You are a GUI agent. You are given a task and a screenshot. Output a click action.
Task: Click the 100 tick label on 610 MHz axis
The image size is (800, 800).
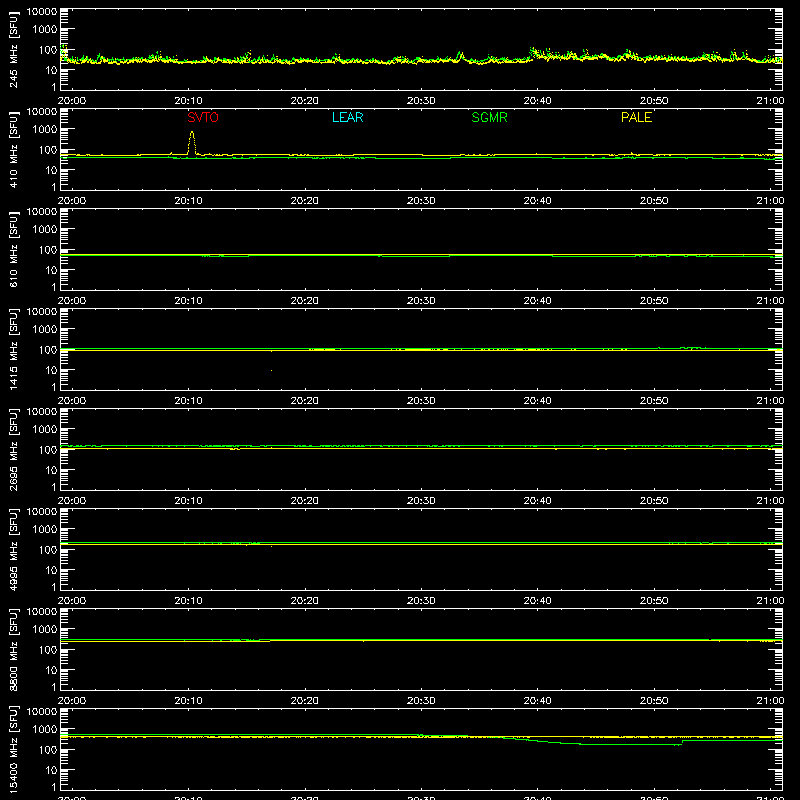pos(48,250)
